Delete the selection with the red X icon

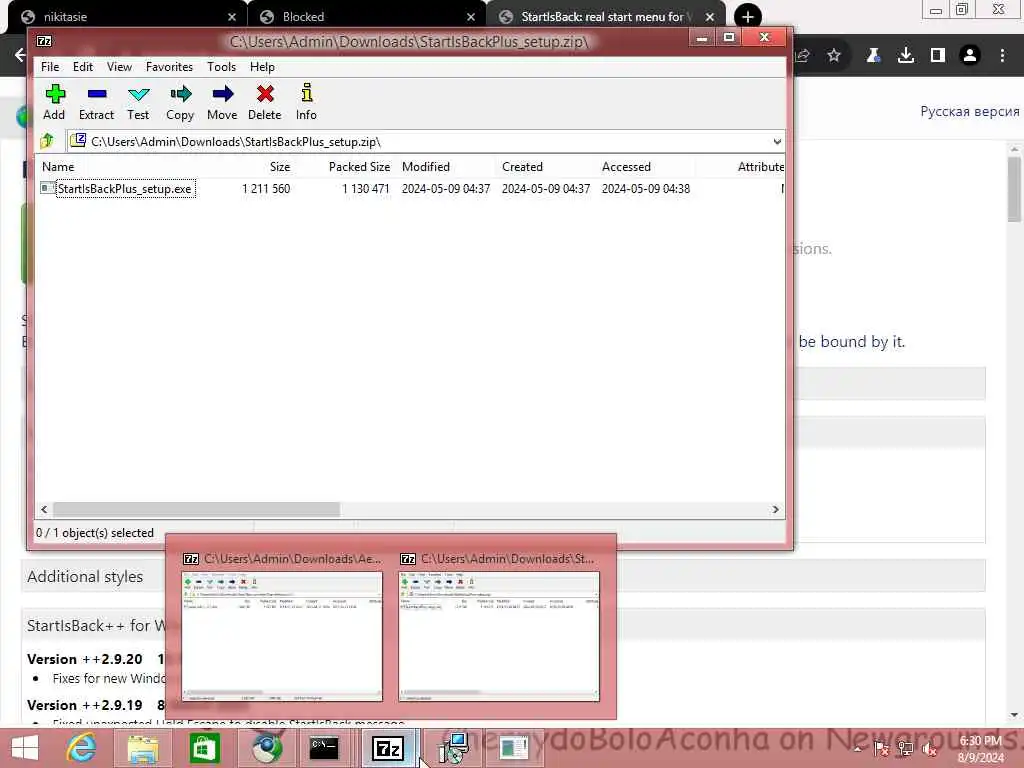coord(264,102)
